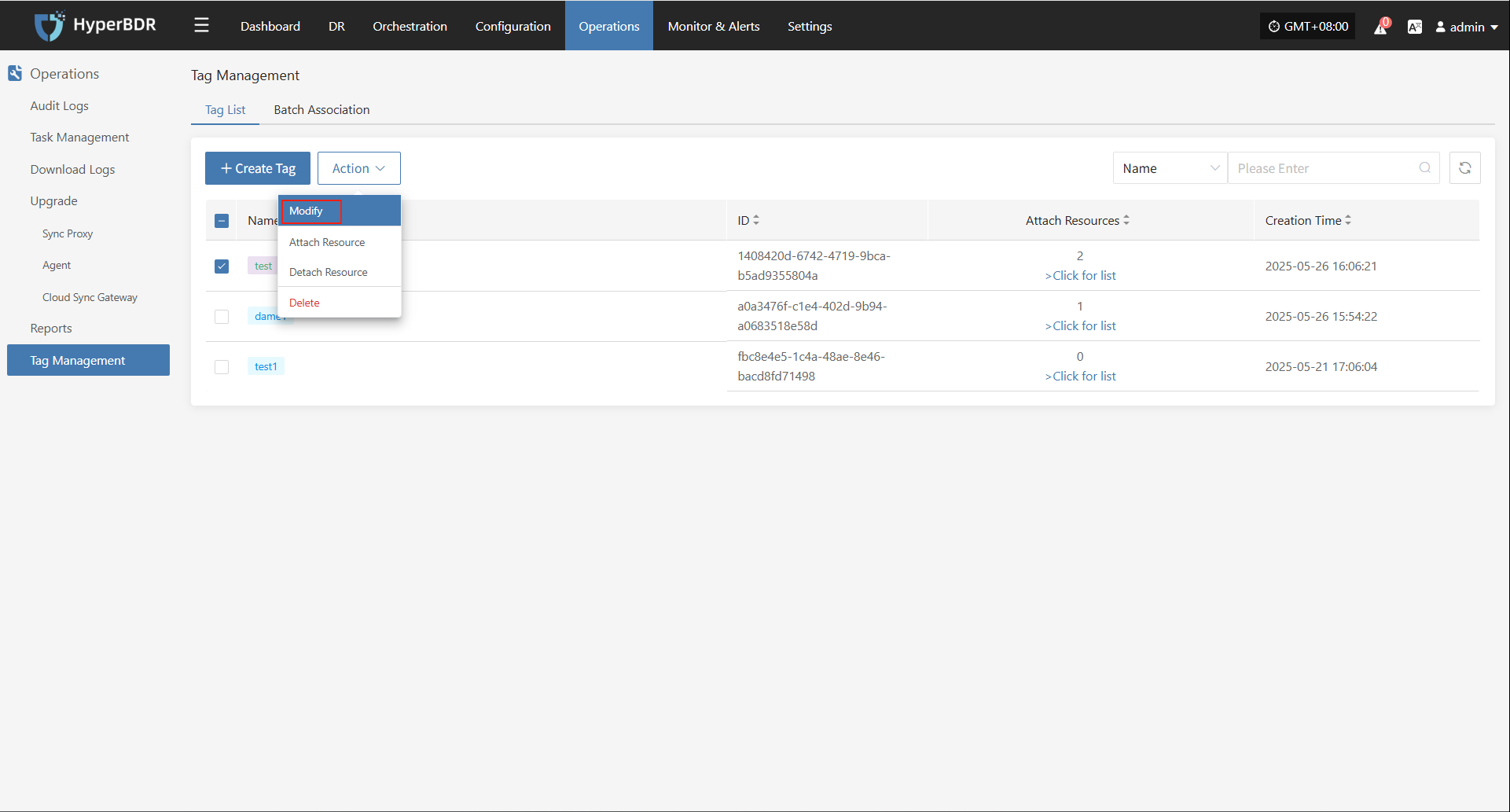Open Agent under Upgrade
This screenshot has width=1510, height=812.
(x=57, y=266)
